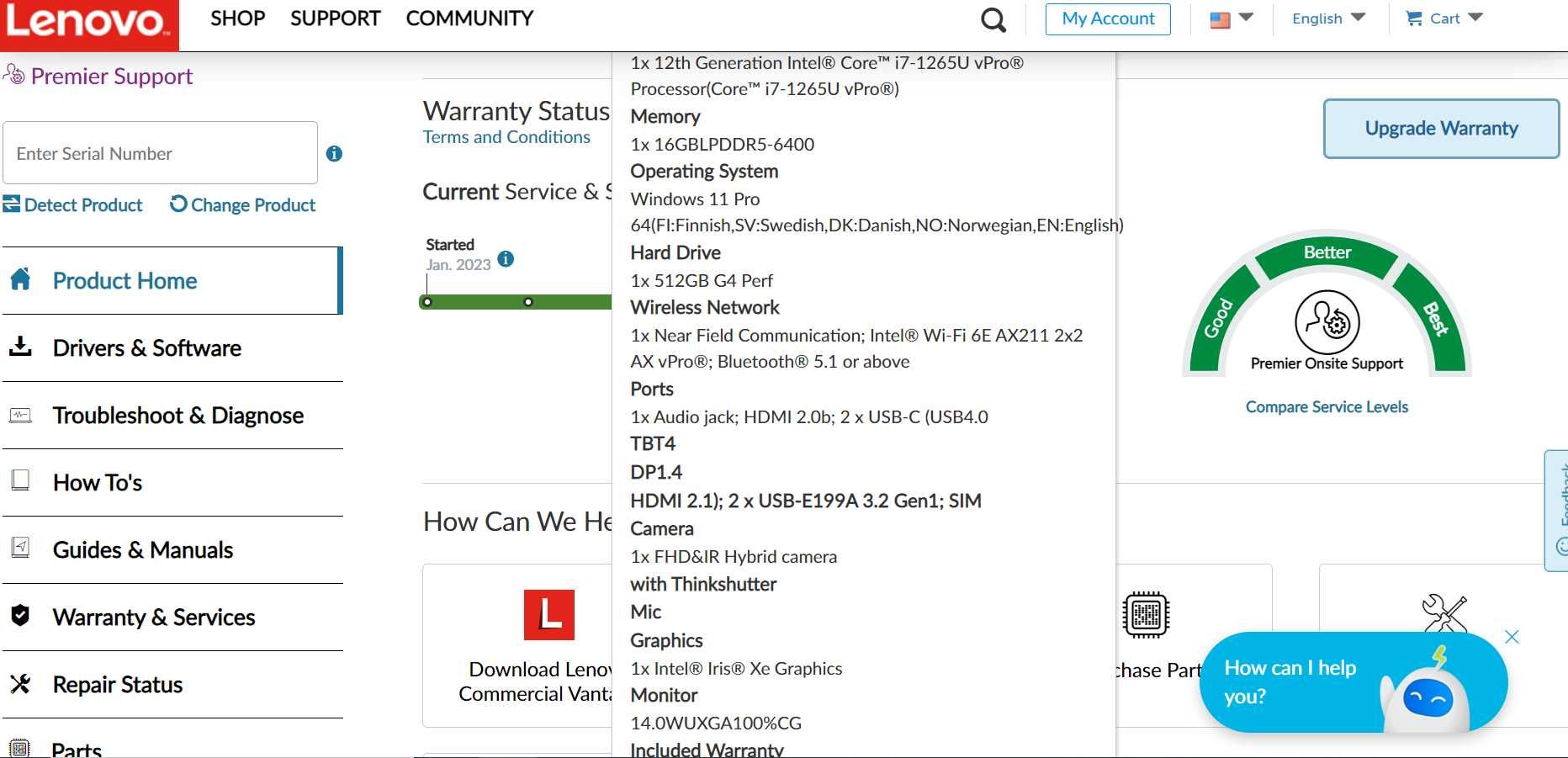Screen dimensions: 1568x758
Task: Click the Repair Status wrench icon
Action: [x=20, y=683]
